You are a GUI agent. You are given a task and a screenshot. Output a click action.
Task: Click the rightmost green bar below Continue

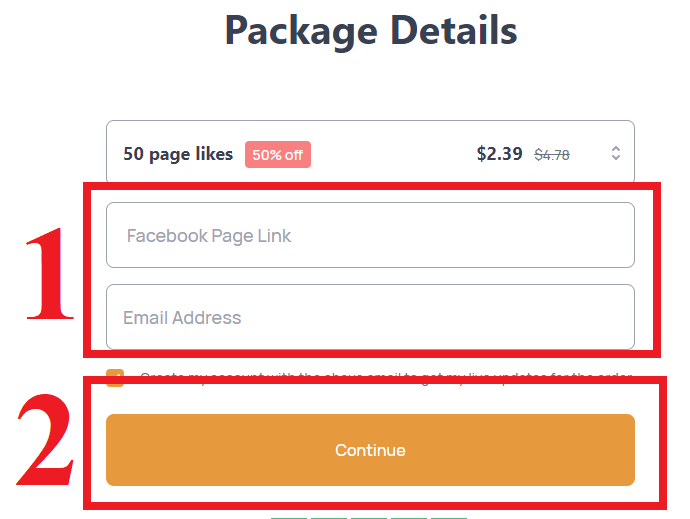[449, 517]
